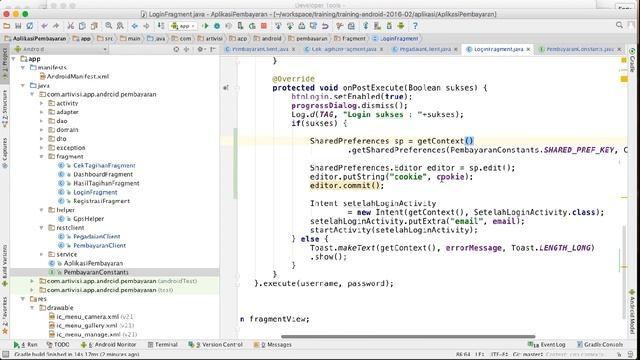Navigate forward with the right arrow icon

point(146,26)
